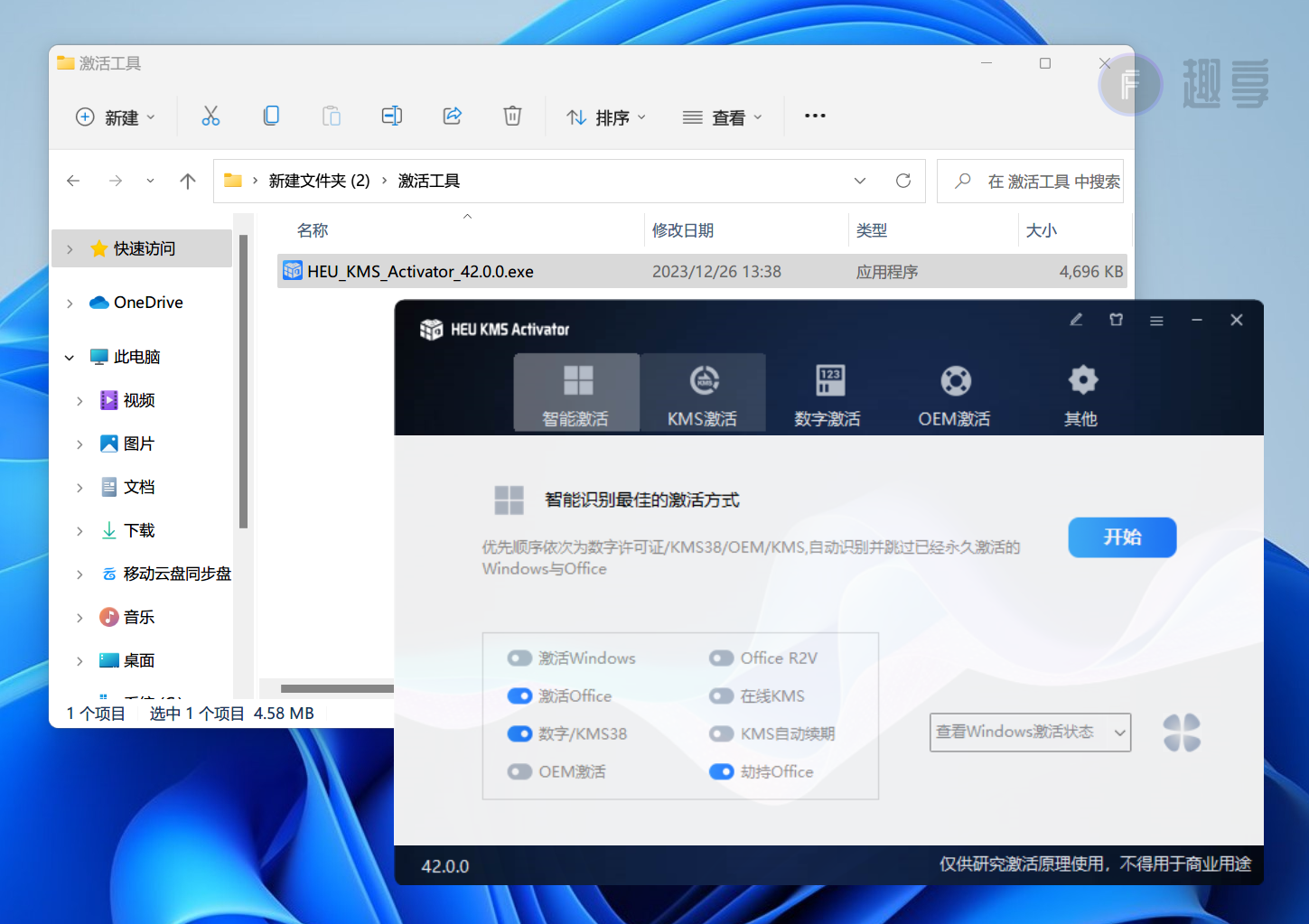Open the three-dots more options in Explorer
Screen dimensions: 1309x924
click(815, 116)
